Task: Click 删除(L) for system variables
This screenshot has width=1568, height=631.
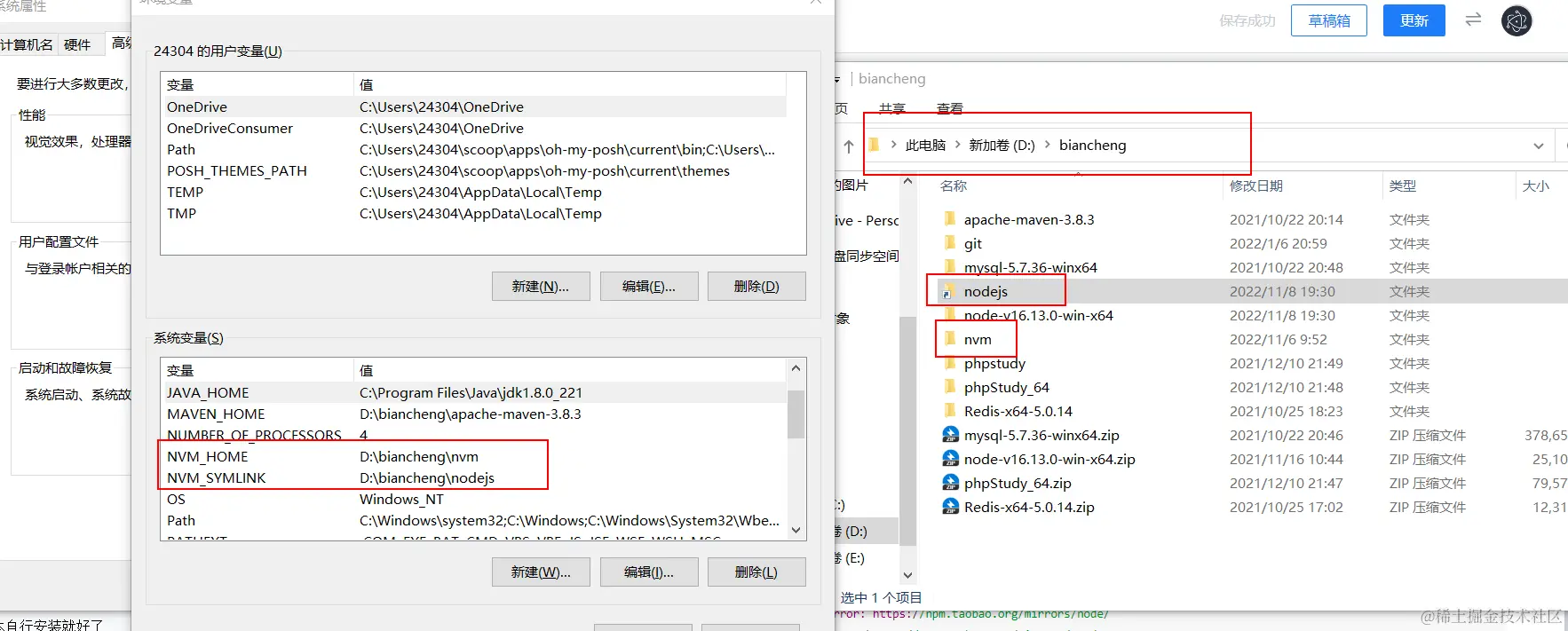Action: tap(756, 572)
